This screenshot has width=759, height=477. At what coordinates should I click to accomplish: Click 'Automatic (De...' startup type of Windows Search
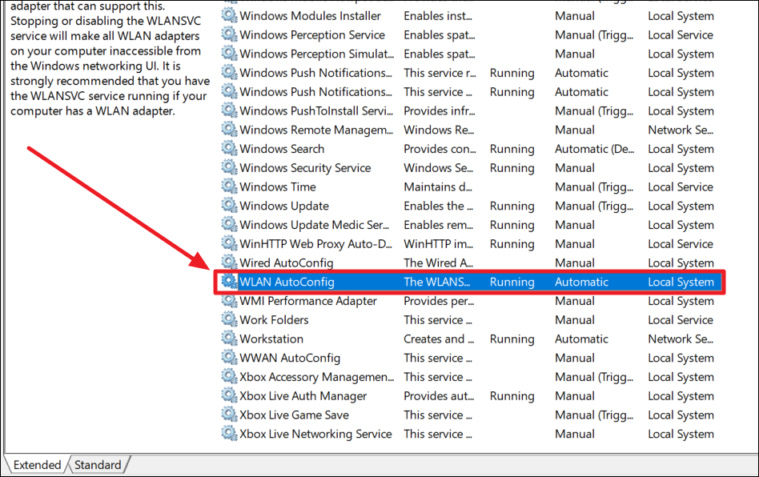point(594,149)
